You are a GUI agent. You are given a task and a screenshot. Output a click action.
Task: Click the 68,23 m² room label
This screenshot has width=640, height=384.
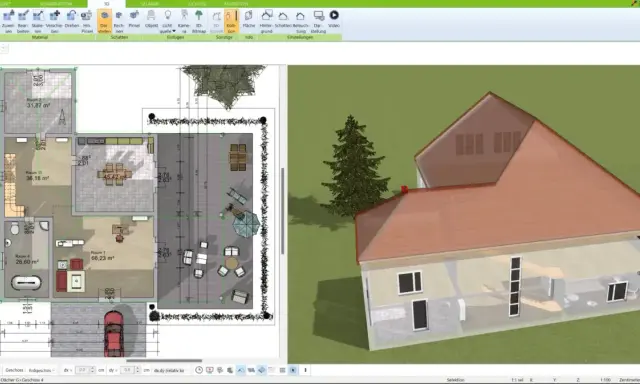(x=102, y=258)
